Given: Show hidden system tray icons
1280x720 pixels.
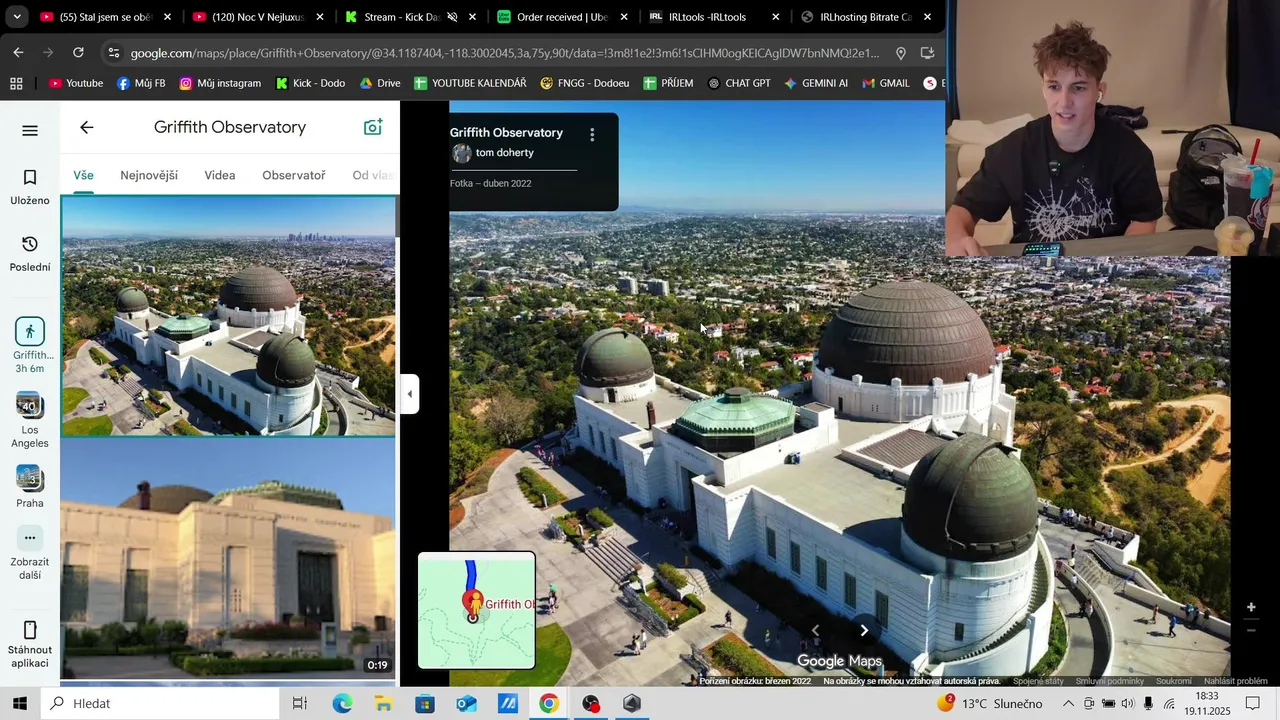Looking at the screenshot, I should (x=1068, y=703).
